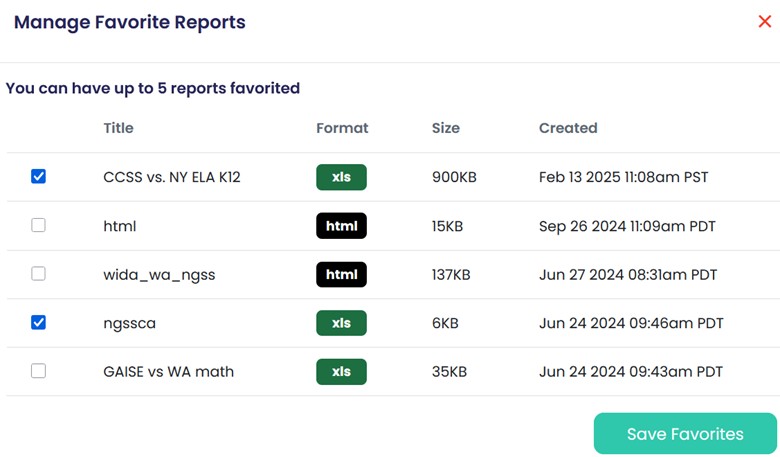The width and height of the screenshot is (780, 457).
Task: Click the black html badge in the html row
Action: coord(341,226)
